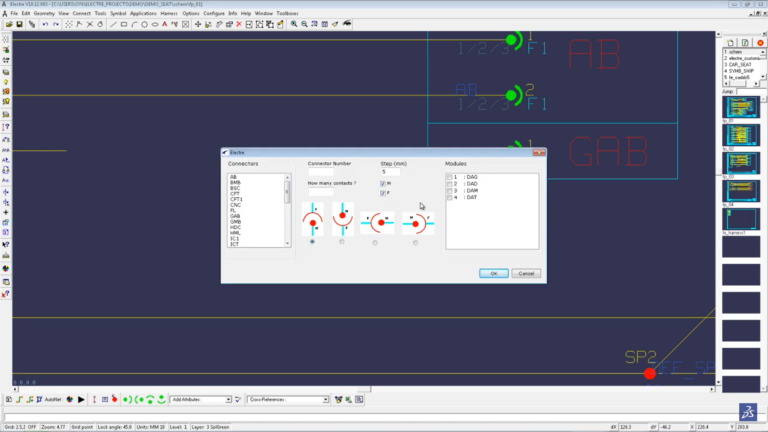The image size is (768, 432).
Task: Select the Circle drawing tool
Action: pos(144,24)
